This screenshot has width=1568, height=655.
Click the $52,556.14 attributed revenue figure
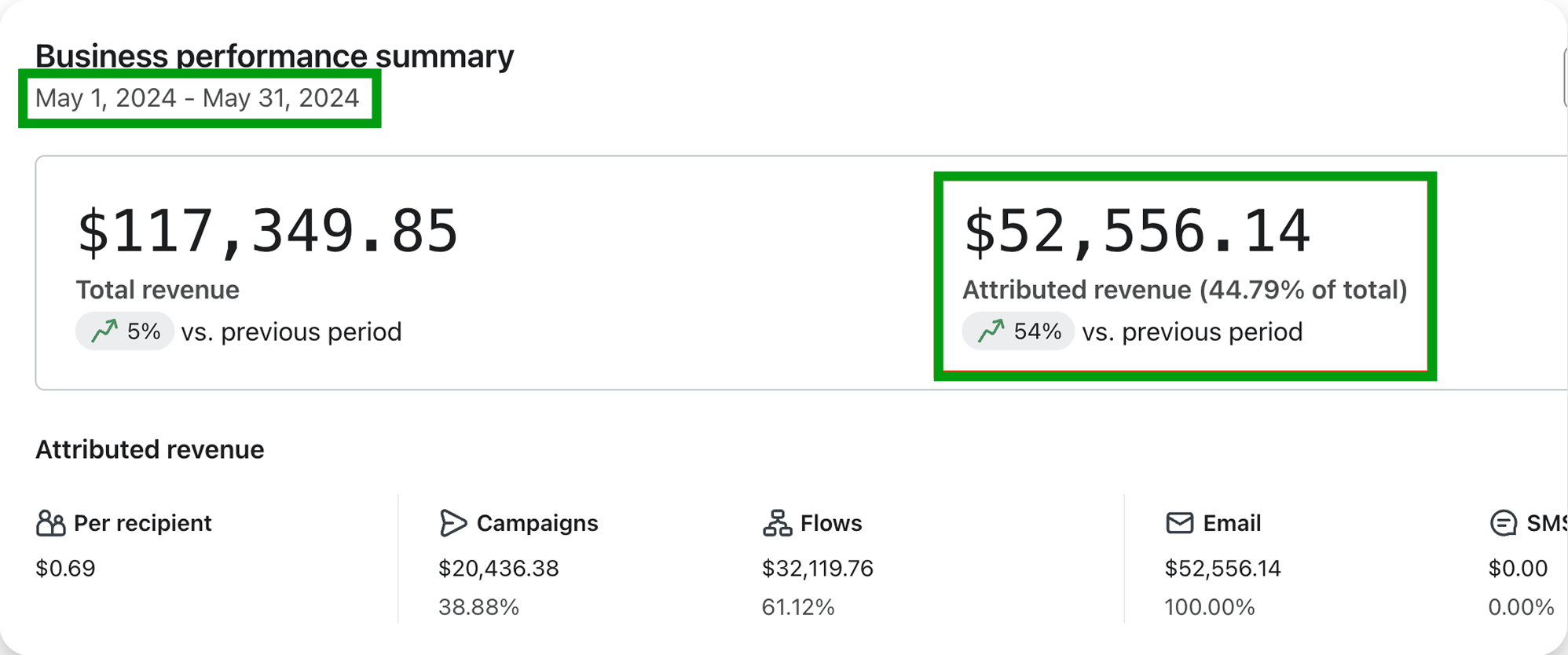pyautogui.click(x=1137, y=232)
